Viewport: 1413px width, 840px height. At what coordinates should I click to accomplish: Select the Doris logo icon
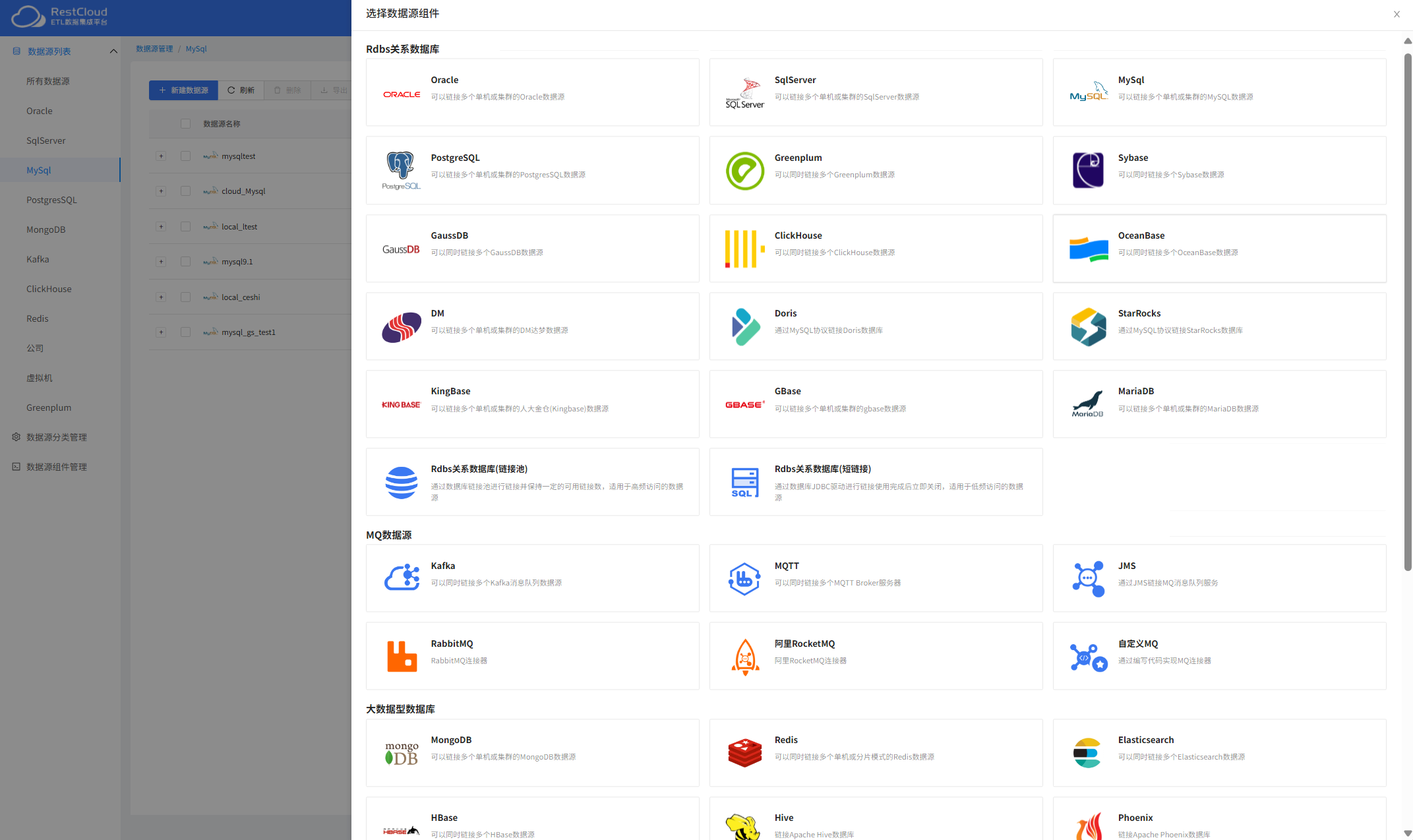tap(746, 326)
